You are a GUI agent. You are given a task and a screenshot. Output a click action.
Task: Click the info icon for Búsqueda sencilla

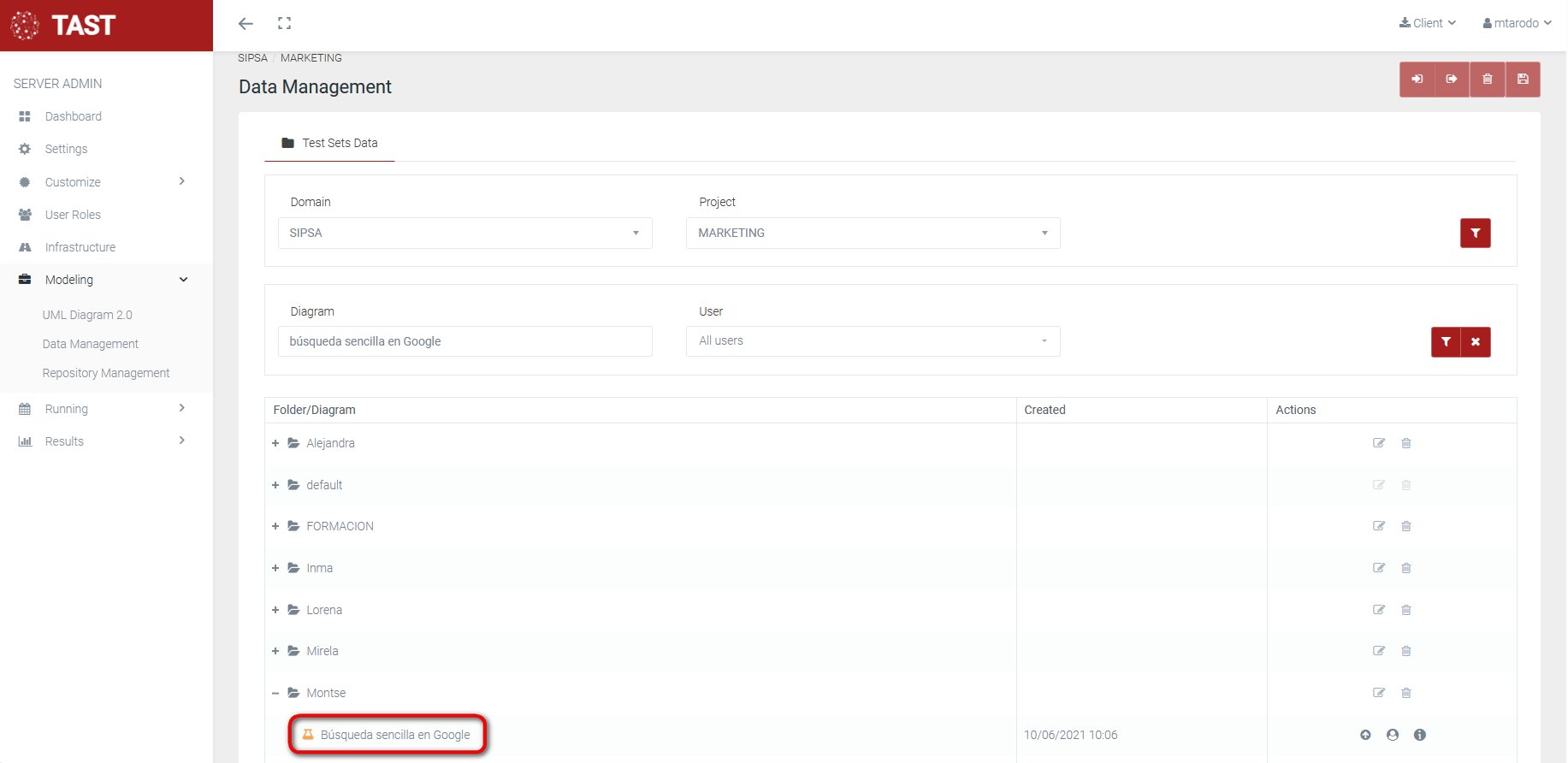[1420, 735]
